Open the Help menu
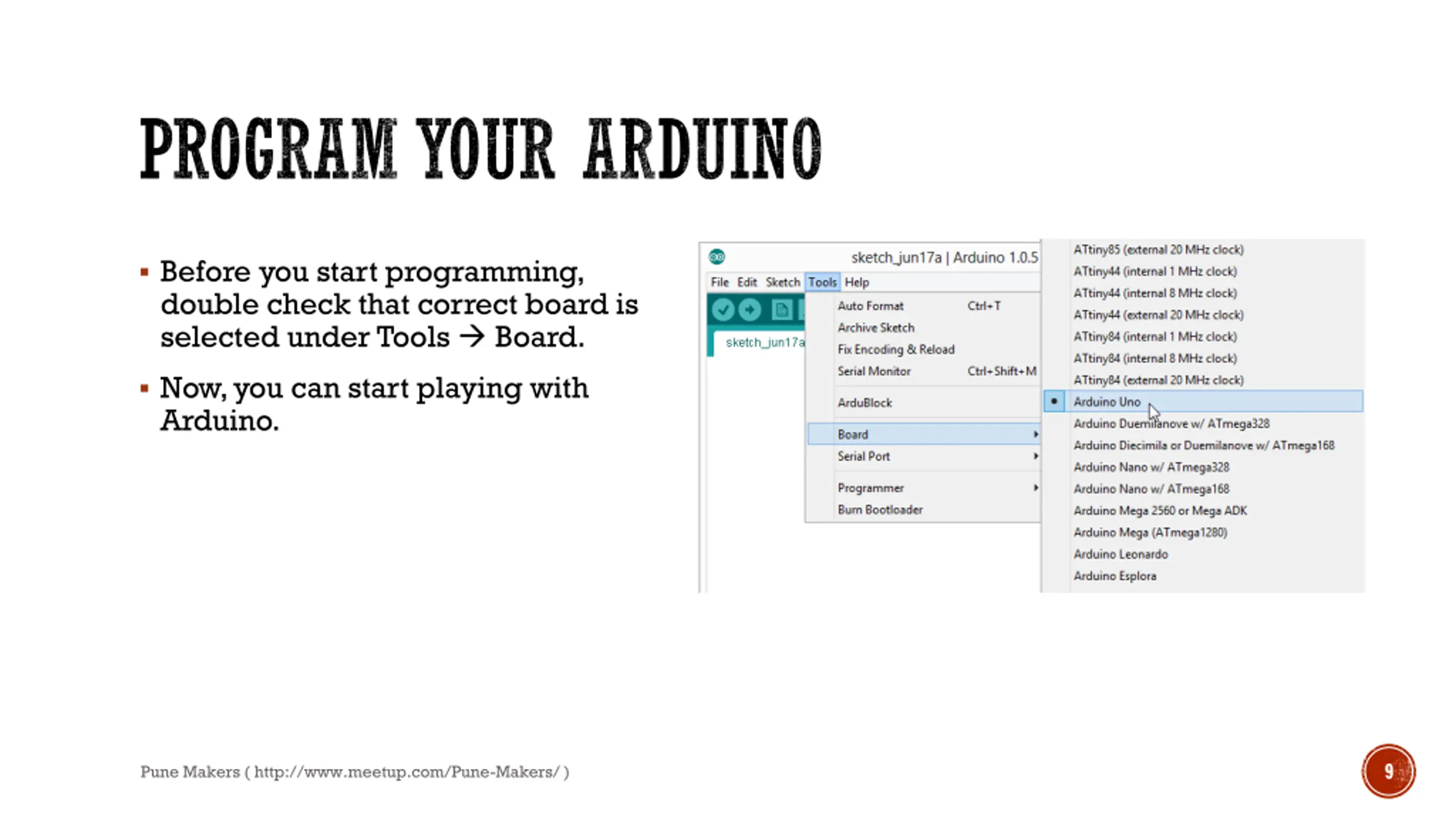Image resolution: width=1456 pixels, height=819 pixels. click(857, 282)
